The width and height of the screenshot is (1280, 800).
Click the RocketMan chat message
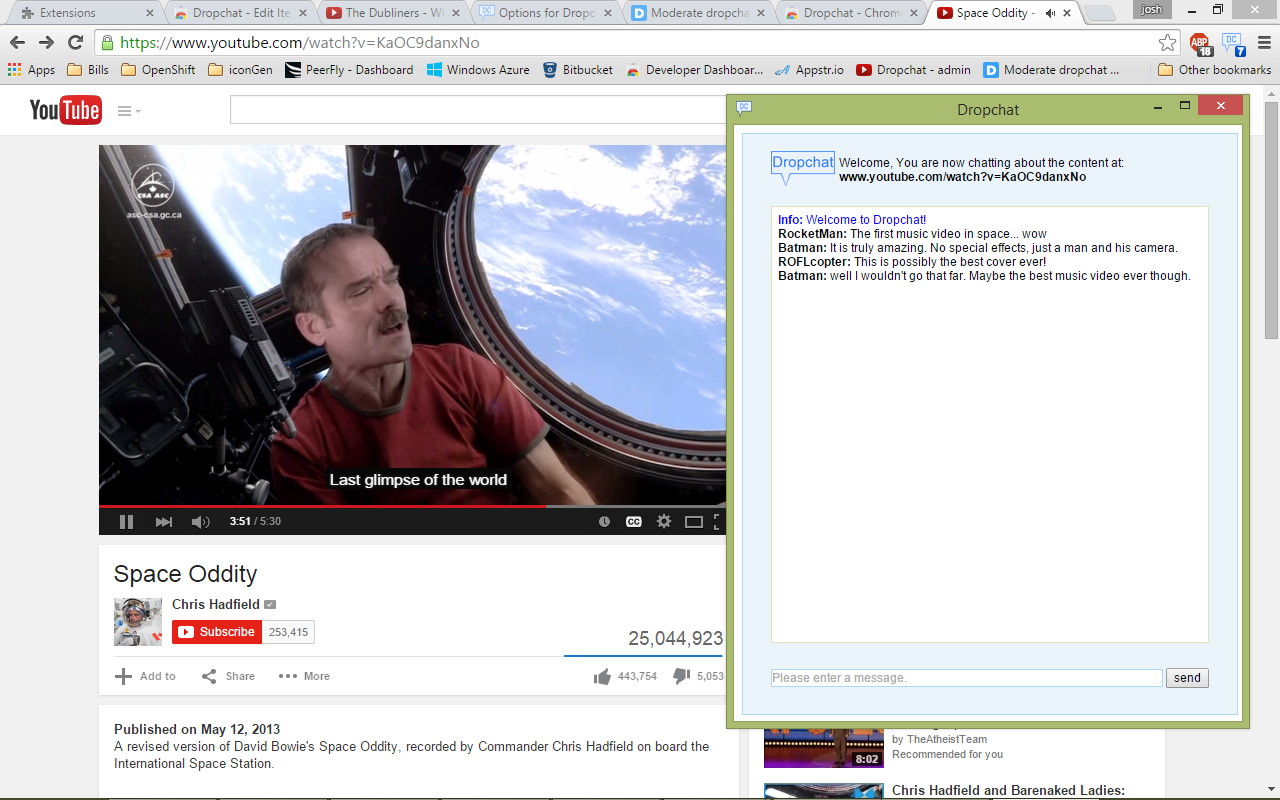(912, 234)
